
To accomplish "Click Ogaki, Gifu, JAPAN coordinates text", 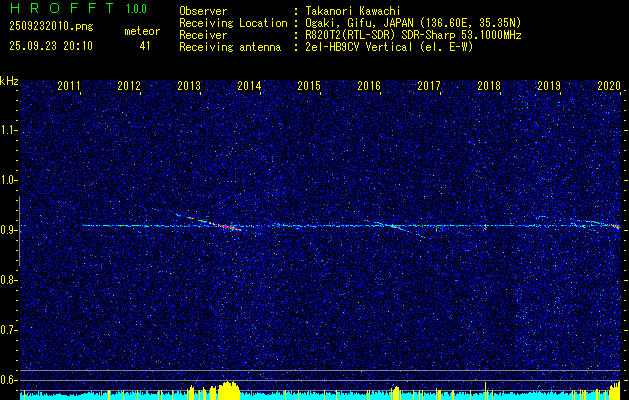I will click(x=413, y=23).
